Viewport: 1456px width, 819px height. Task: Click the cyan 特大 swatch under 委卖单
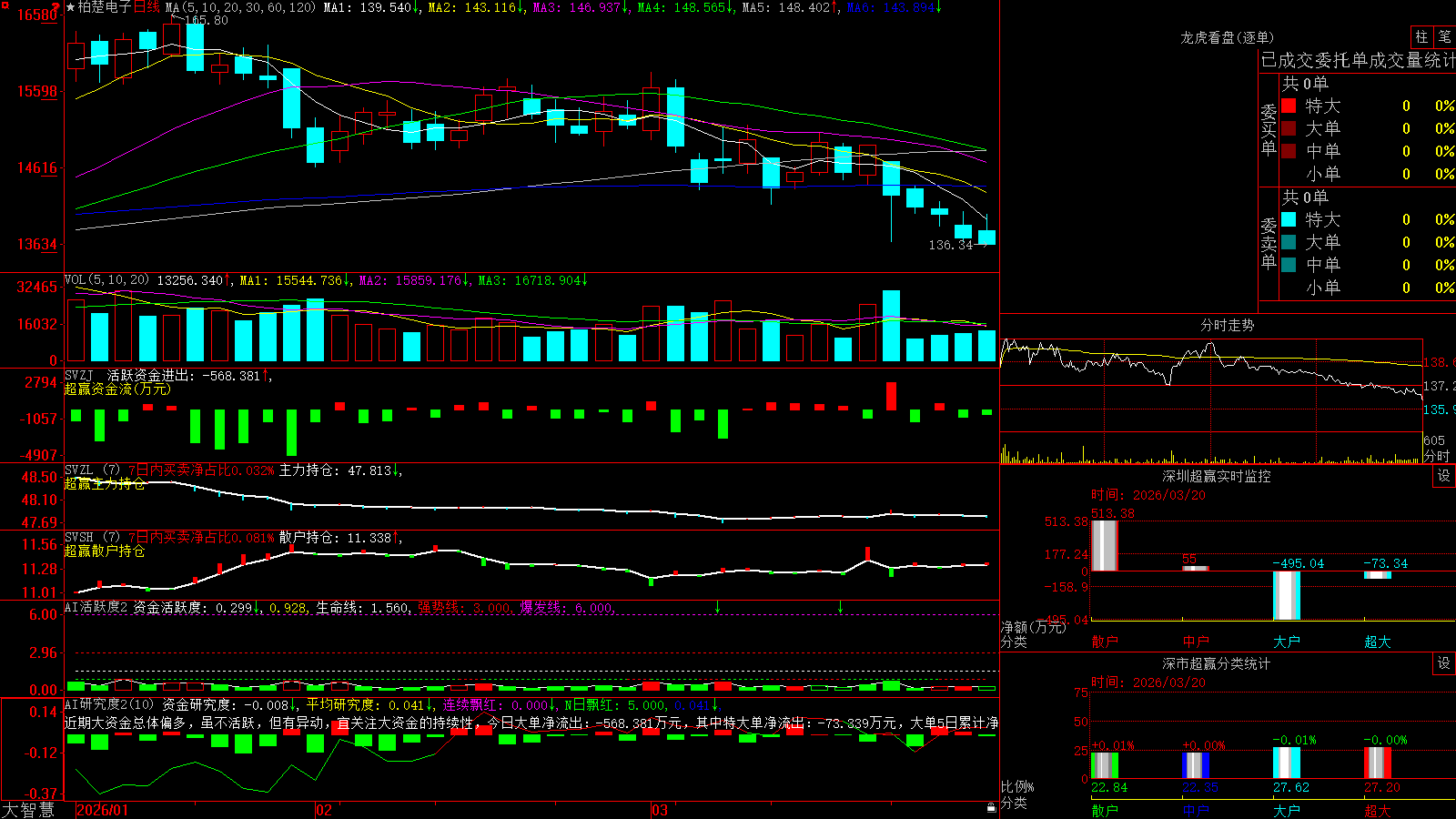click(x=1289, y=219)
